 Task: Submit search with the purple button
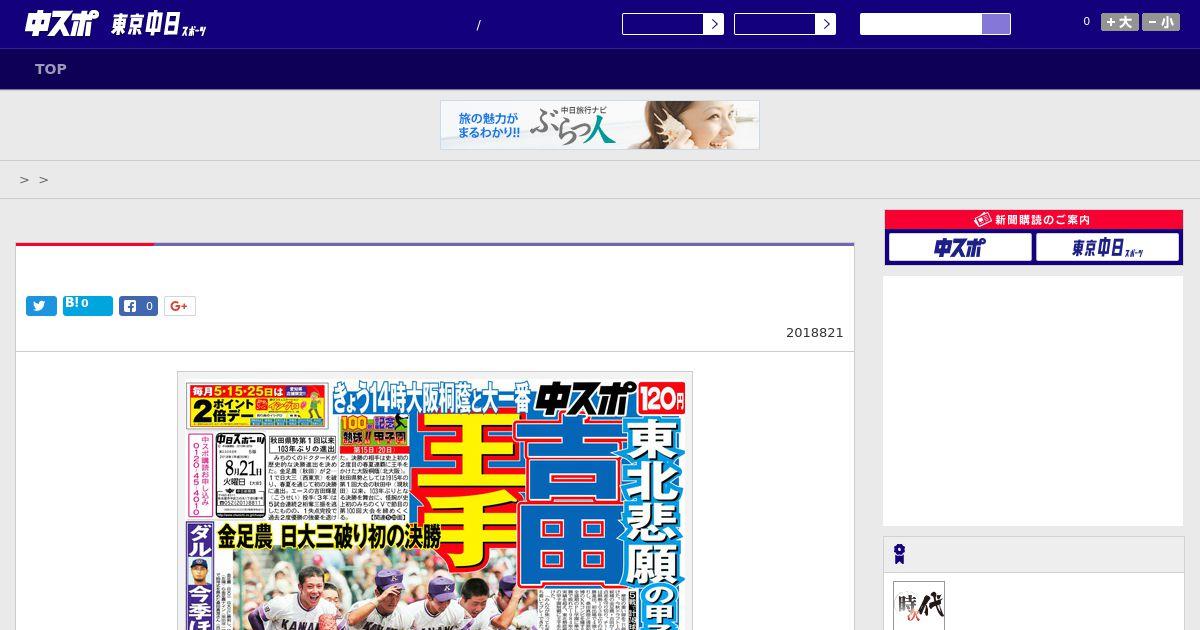pyautogui.click(x=996, y=24)
